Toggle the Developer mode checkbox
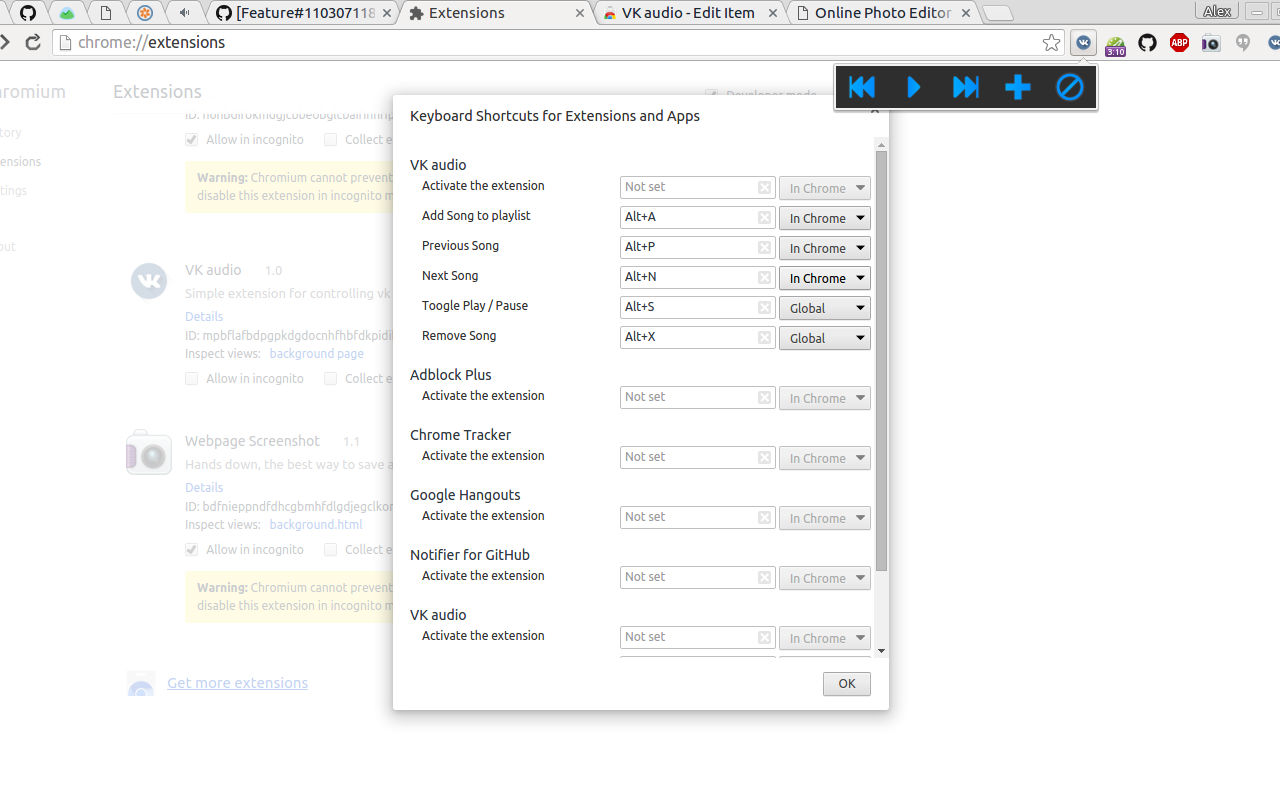The height and width of the screenshot is (800, 1280). pos(711,95)
